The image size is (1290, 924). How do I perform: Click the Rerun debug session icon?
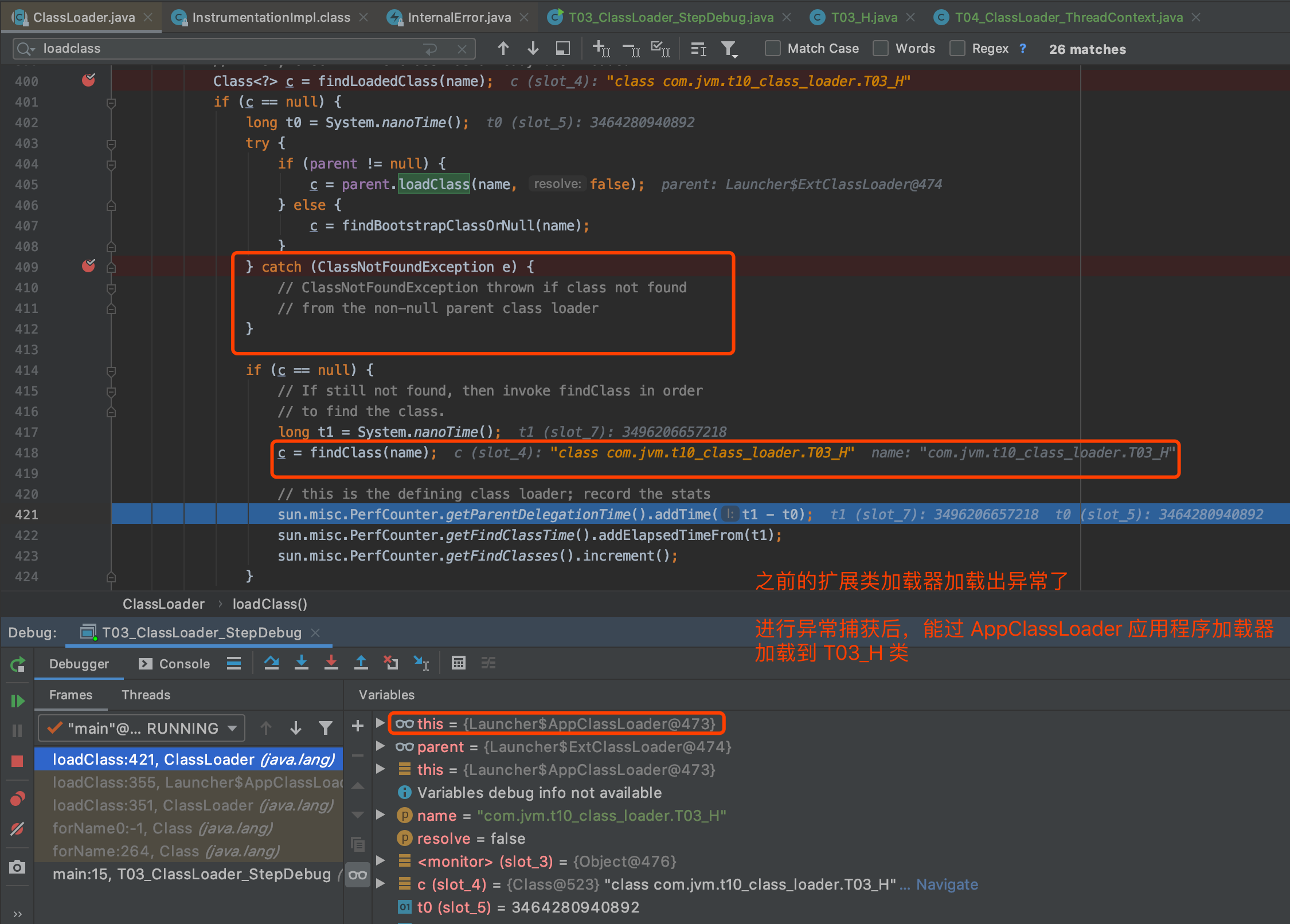click(x=17, y=664)
